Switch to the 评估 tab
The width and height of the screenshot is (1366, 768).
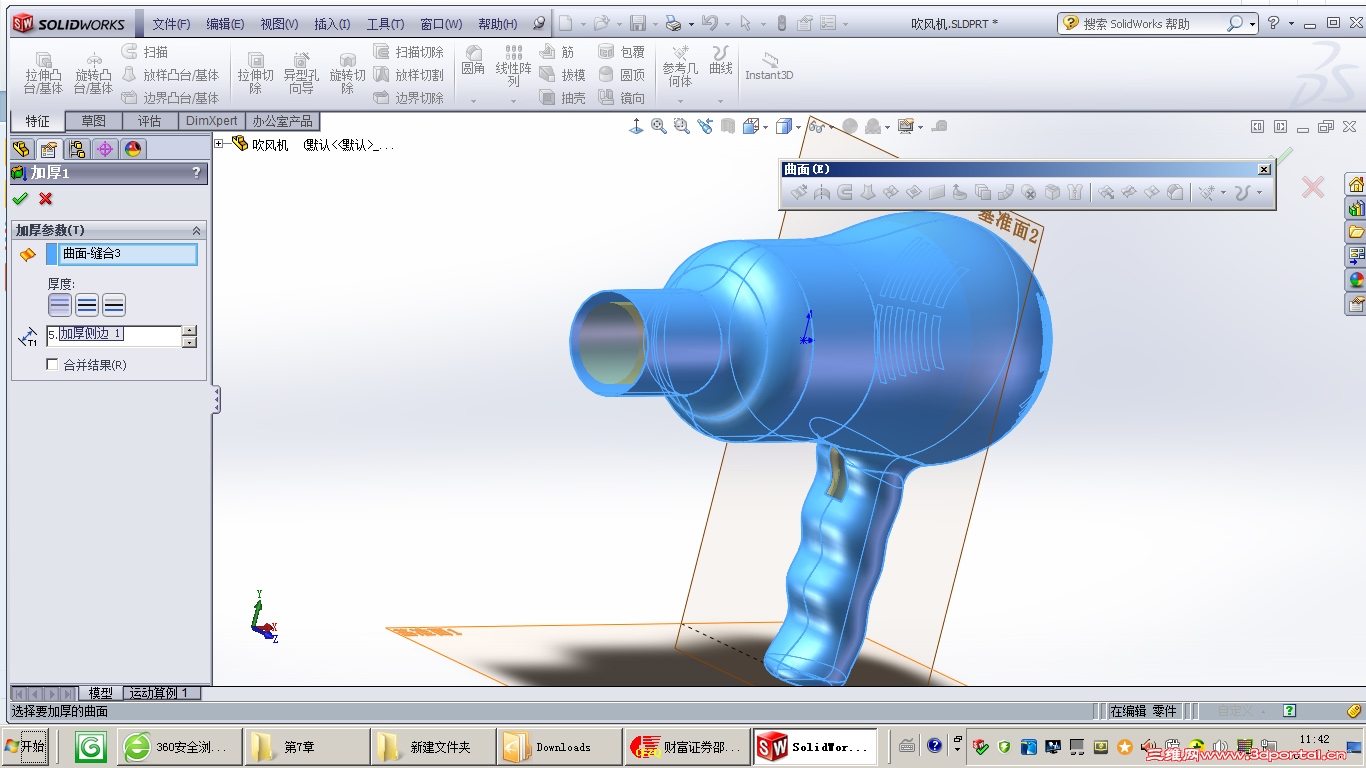coord(149,121)
